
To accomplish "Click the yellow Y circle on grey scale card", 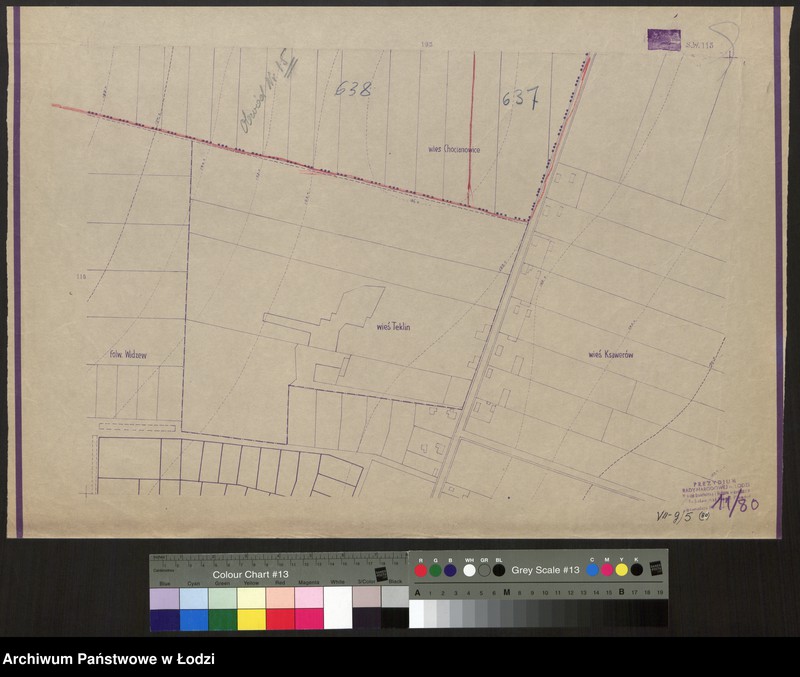I will (x=621, y=570).
